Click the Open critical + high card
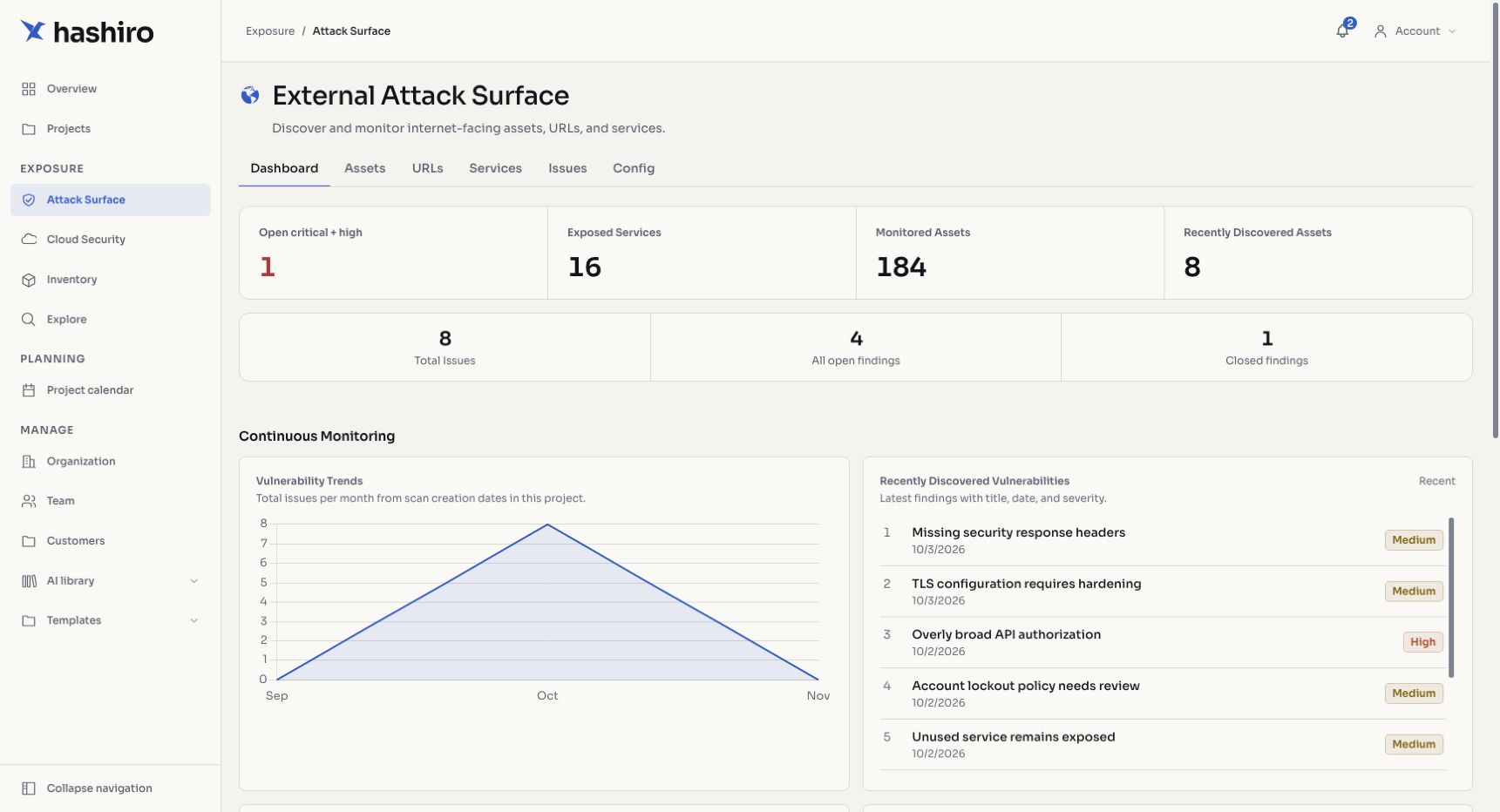Image resolution: width=1500 pixels, height=812 pixels. click(394, 253)
